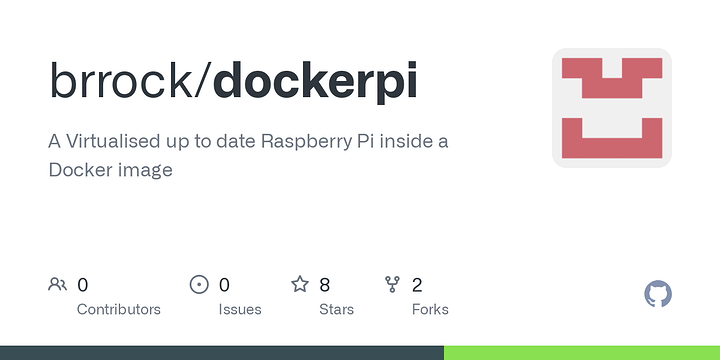Click the issues circle-dot icon
The image size is (720, 360).
point(199,285)
